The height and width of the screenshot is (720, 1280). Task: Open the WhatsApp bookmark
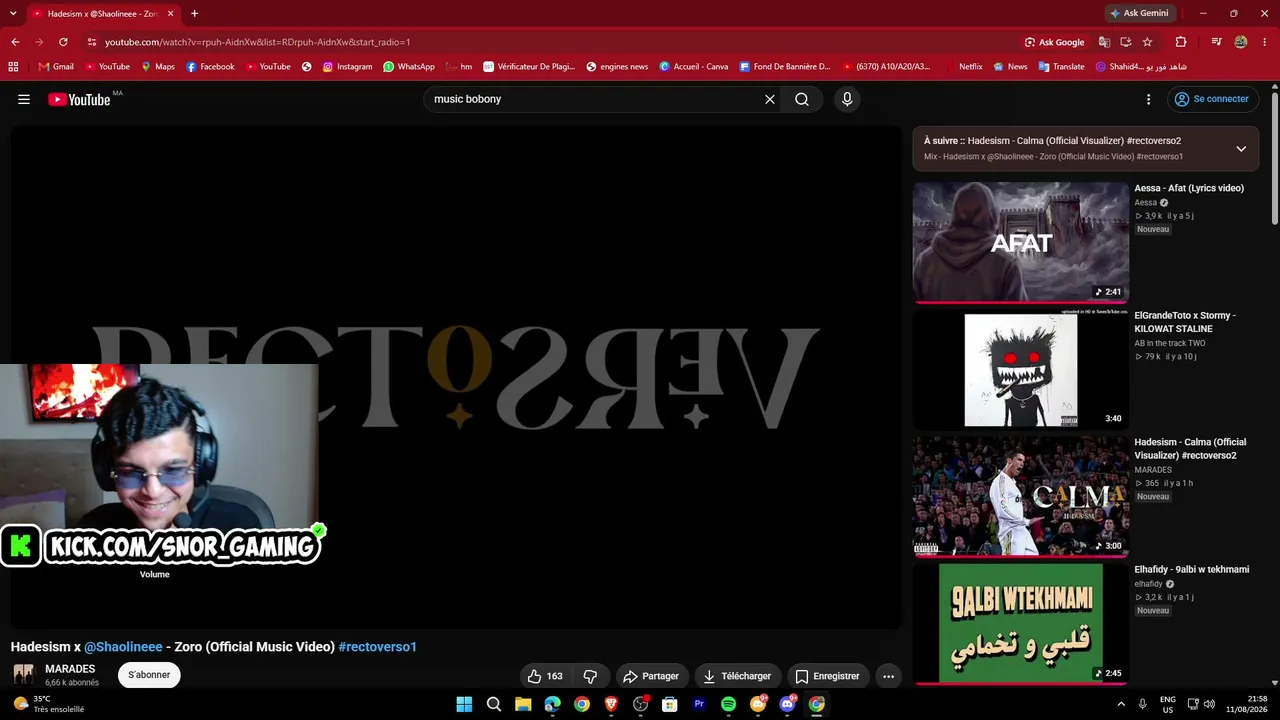pyautogui.click(x=409, y=67)
